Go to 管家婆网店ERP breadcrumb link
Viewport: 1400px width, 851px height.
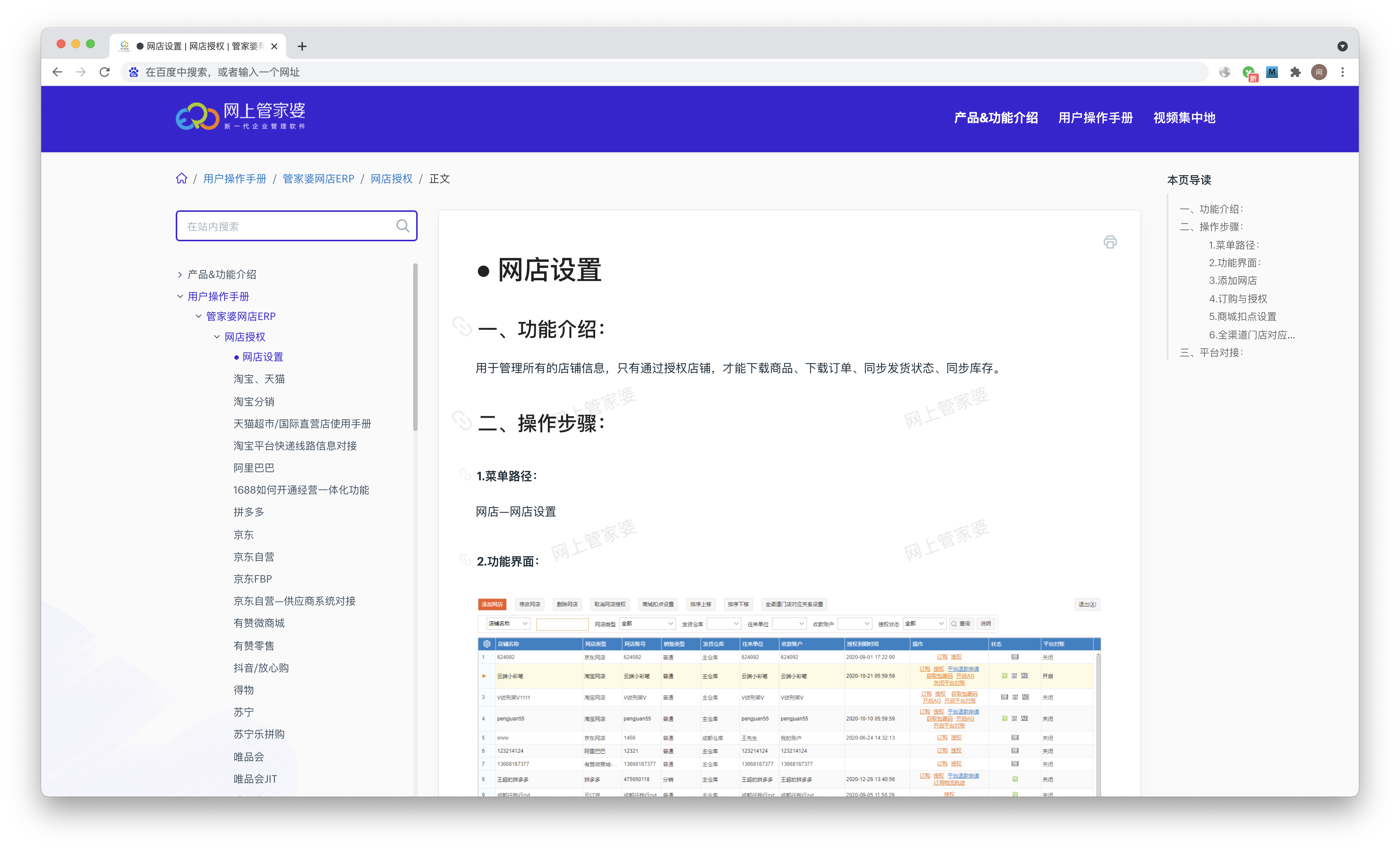tap(318, 178)
